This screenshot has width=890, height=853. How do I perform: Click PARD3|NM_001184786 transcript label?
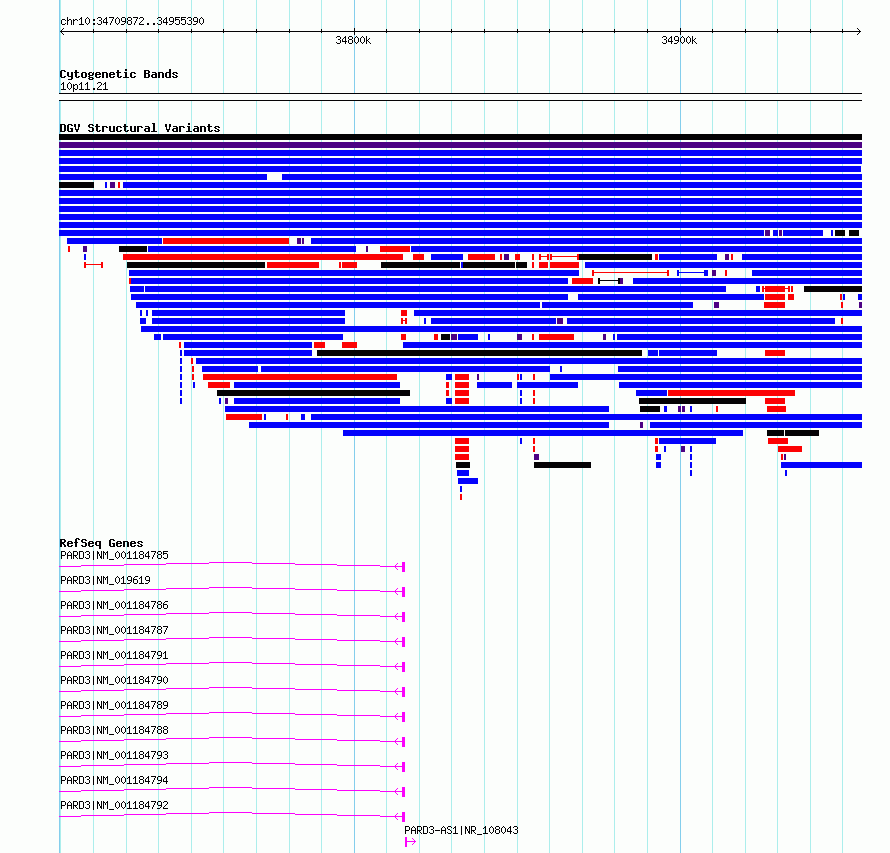114,605
